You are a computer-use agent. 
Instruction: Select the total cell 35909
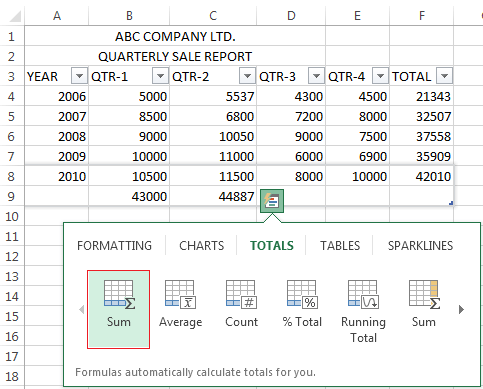tap(422, 156)
